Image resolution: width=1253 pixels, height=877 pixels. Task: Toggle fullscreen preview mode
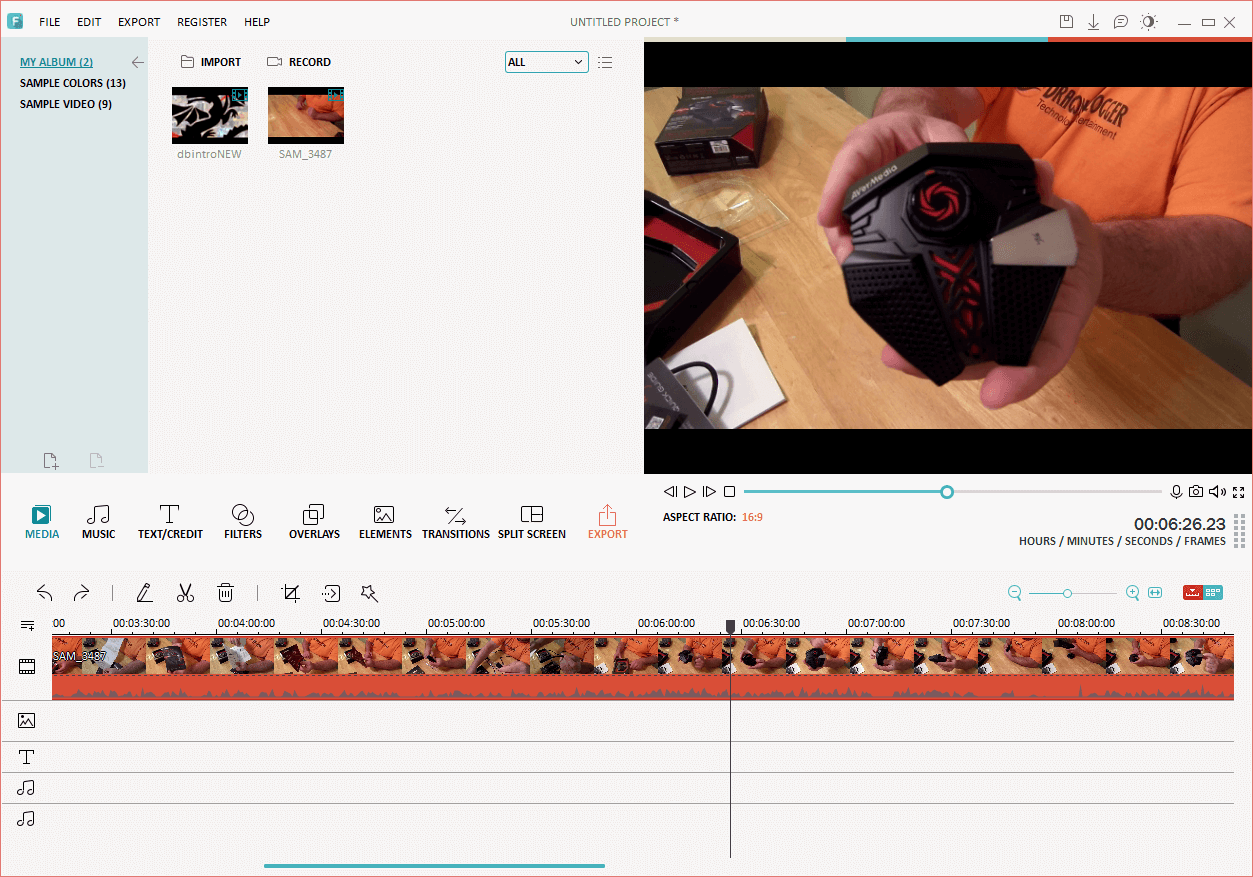1239,492
